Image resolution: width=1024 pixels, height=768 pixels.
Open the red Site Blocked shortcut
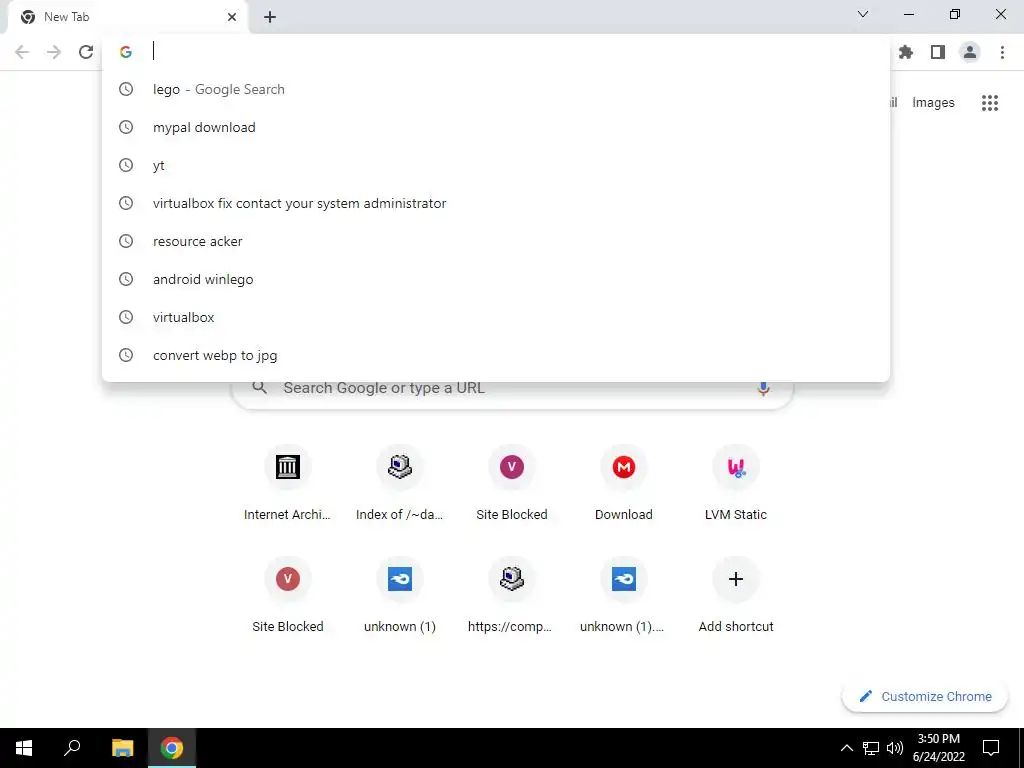click(x=287, y=595)
